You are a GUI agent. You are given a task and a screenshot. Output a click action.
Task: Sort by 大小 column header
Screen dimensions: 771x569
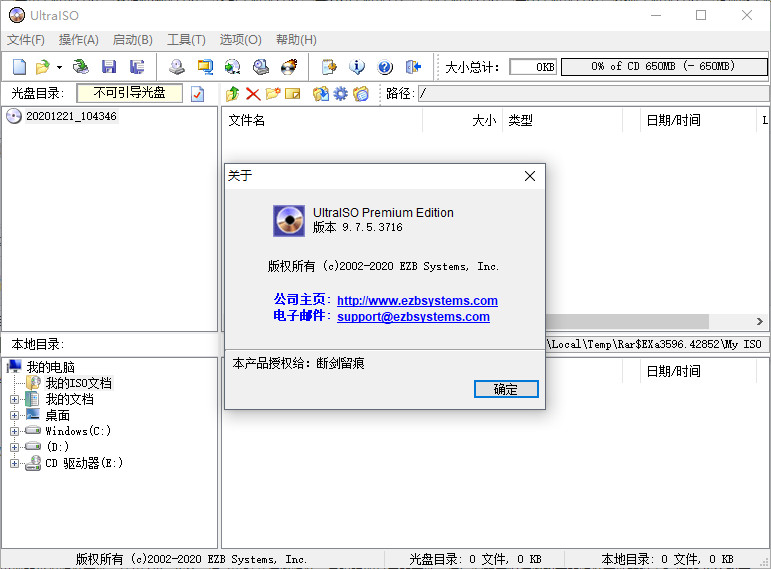462,120
